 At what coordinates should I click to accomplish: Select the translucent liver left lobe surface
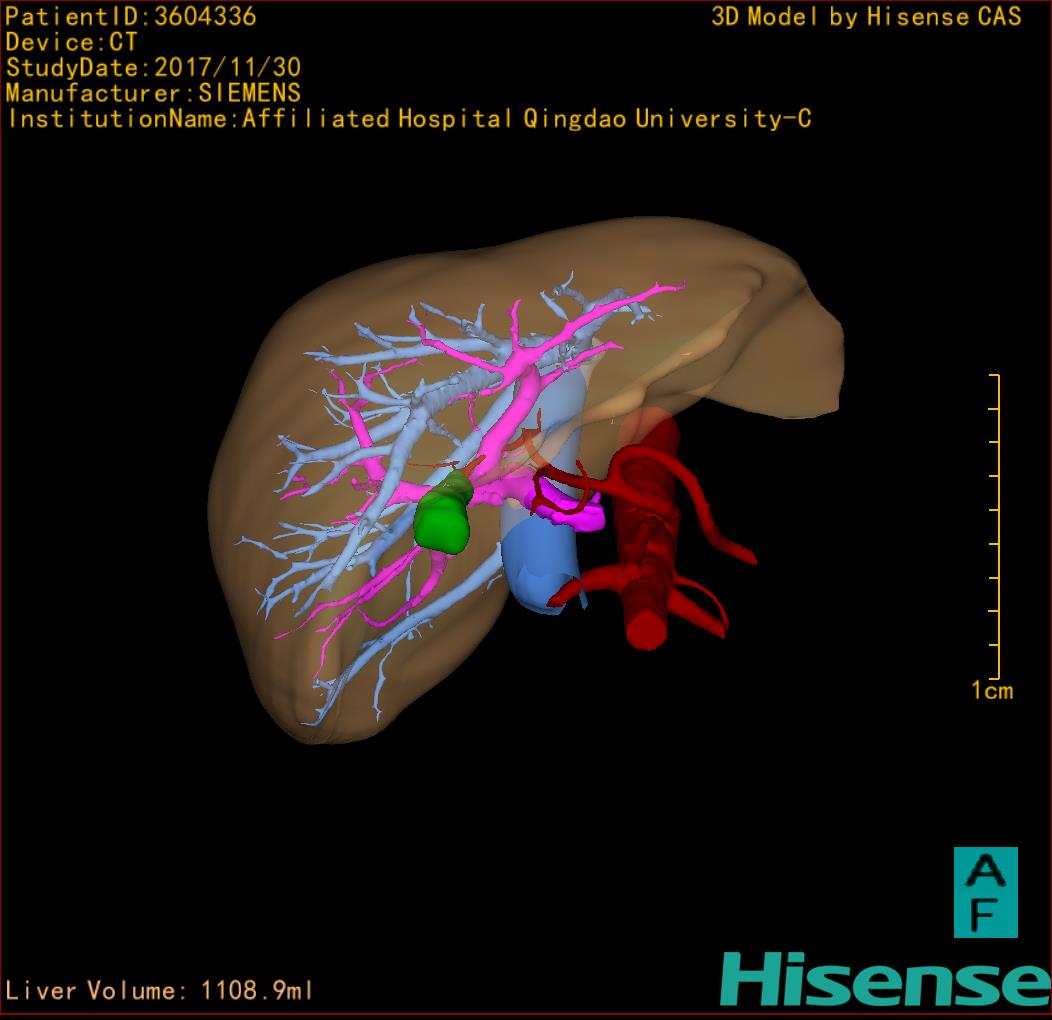(760, 340)
